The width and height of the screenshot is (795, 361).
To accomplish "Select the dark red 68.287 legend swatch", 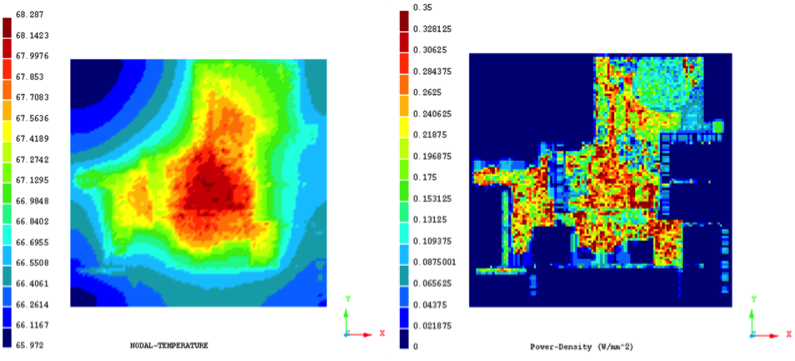I will pos(7,27).
